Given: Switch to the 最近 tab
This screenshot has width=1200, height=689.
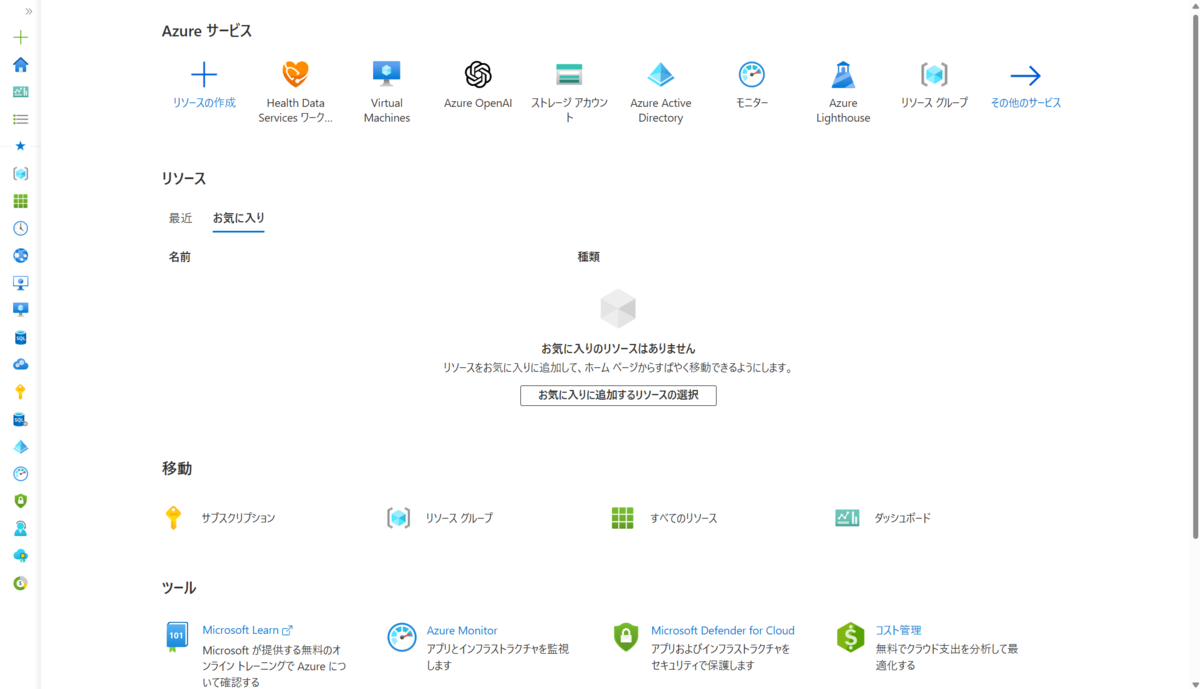Looking at the screenshot, I should pyautogui.click(x=180, y=218).
